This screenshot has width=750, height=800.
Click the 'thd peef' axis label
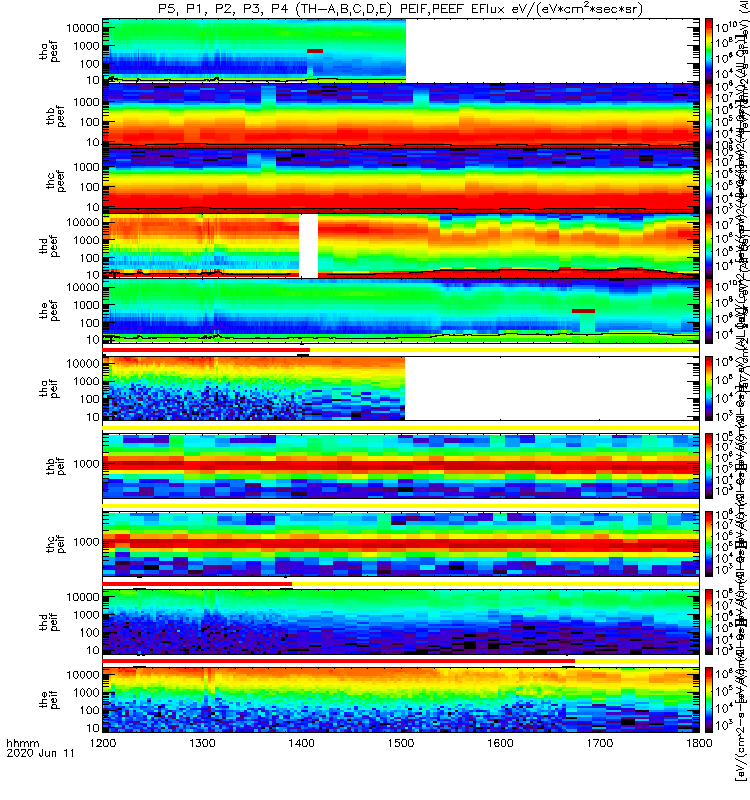pyautogui.click(x=49, y=246)
